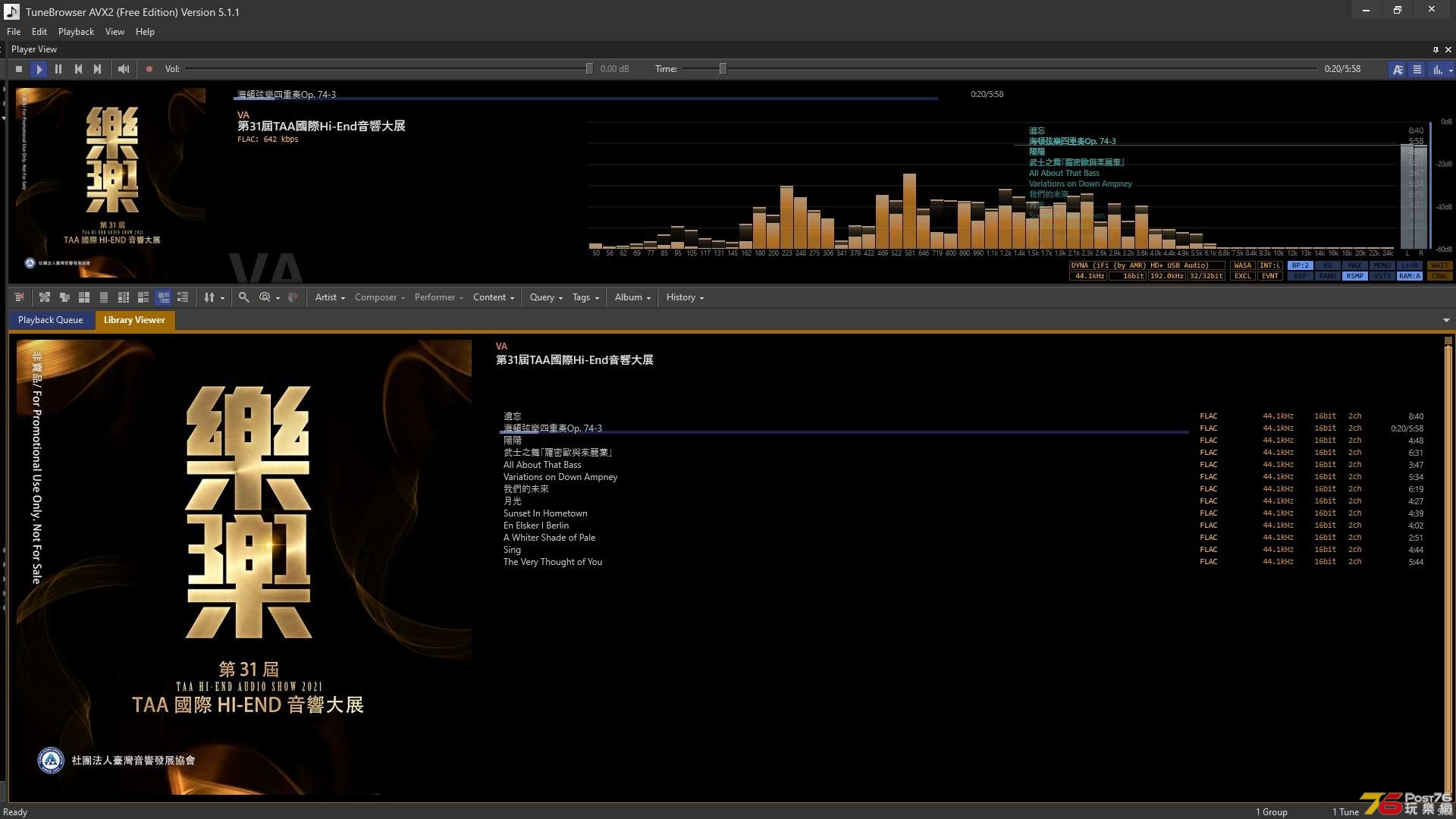The height and width of the screenshot is (819, 1456).
Task: Skip to the previous track
Action: click(x=78, y=69)
